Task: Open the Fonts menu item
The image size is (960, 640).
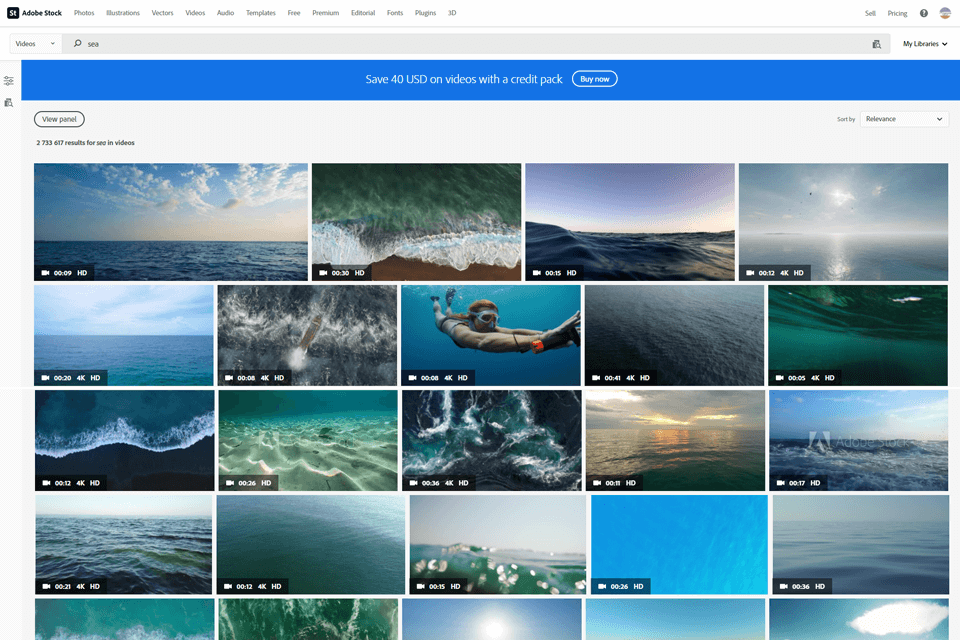Action: [x=395, y=13]
